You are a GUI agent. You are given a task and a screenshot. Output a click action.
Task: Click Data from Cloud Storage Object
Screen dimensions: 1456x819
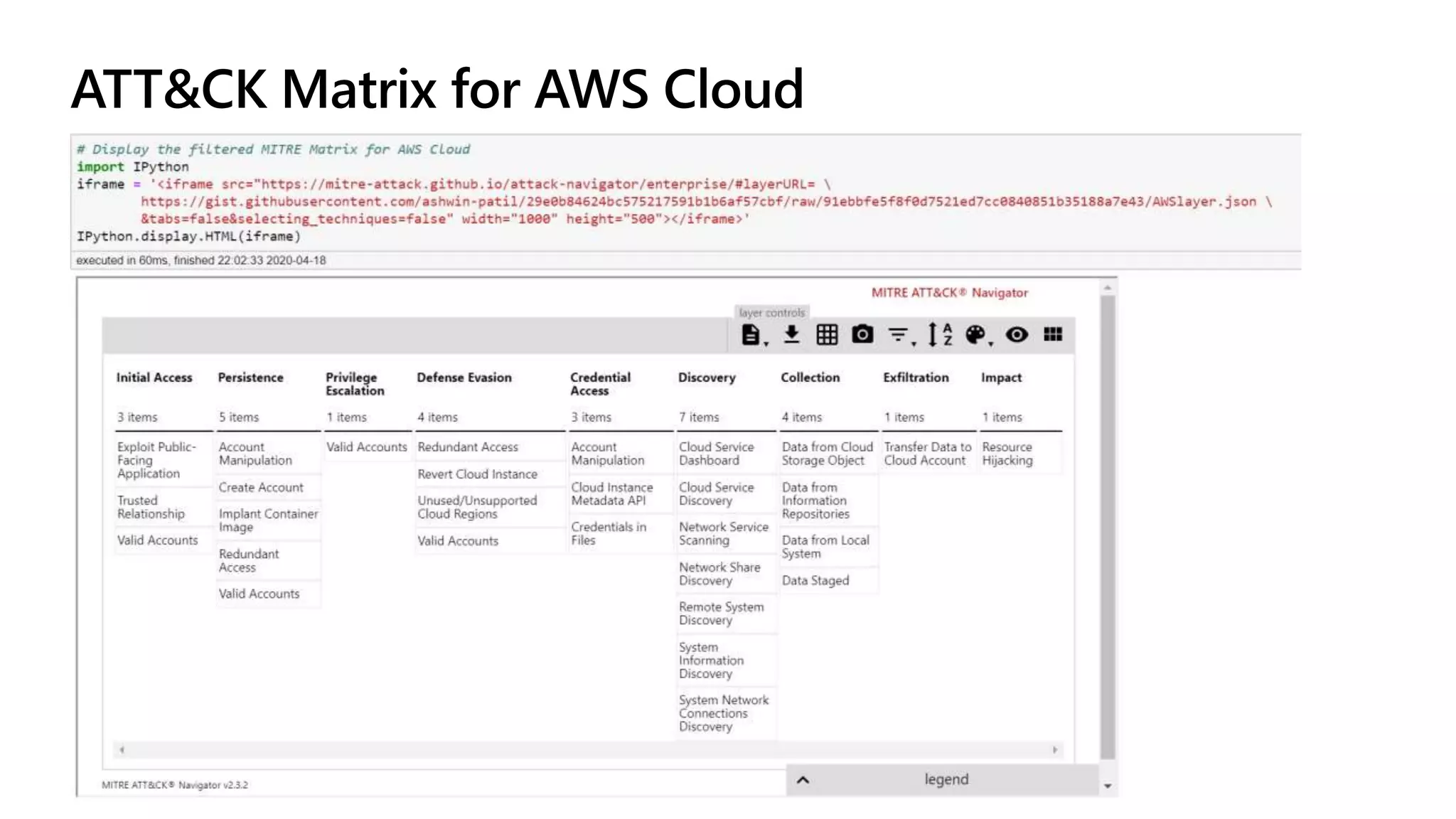tap(828, 454)
